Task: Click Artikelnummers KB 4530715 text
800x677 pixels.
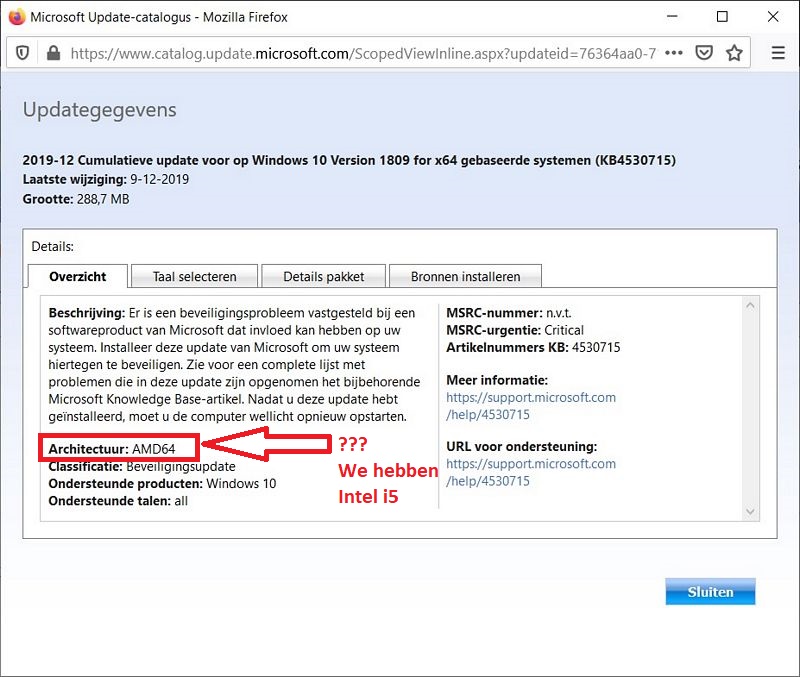Action: tap(533, 347)
